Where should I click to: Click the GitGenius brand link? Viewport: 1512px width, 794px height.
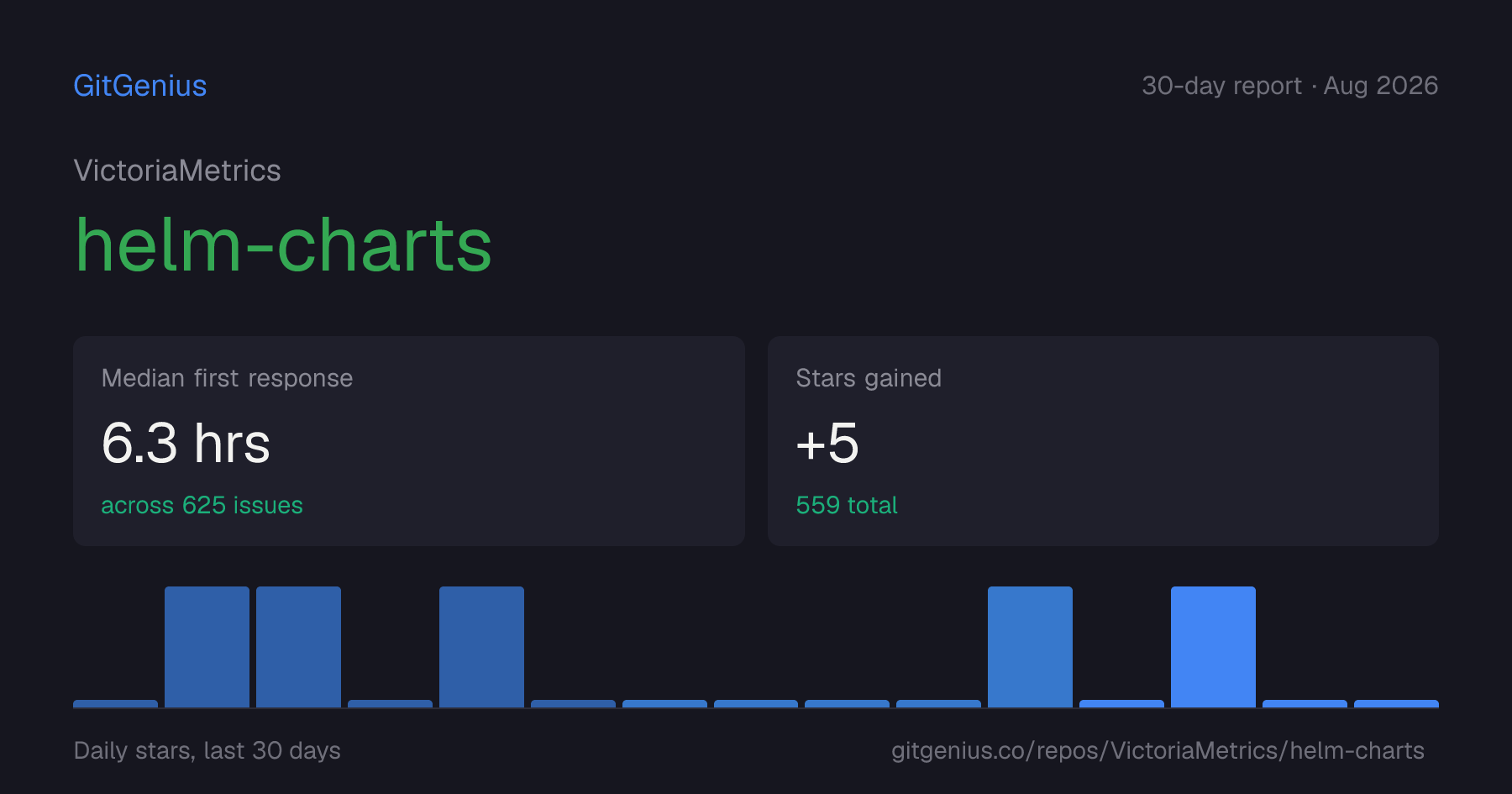tap(140, 86)
